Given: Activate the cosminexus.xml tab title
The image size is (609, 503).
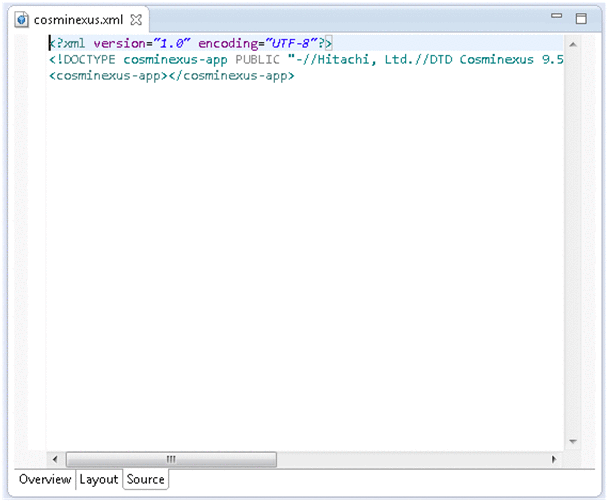Looking at the screenshot, I should coord(79,19).
